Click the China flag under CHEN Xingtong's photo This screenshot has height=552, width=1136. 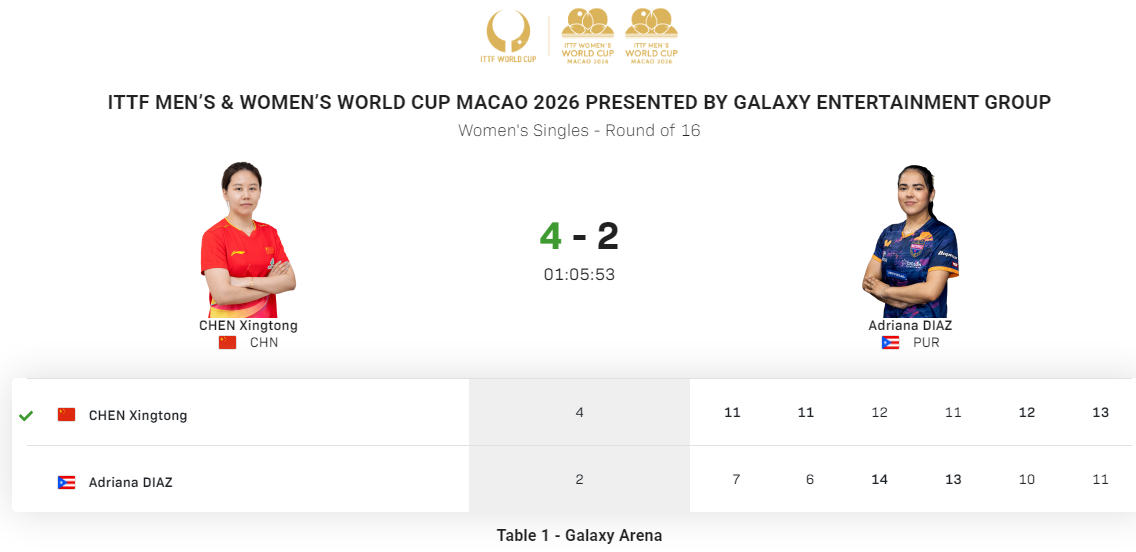click(227, 343)
